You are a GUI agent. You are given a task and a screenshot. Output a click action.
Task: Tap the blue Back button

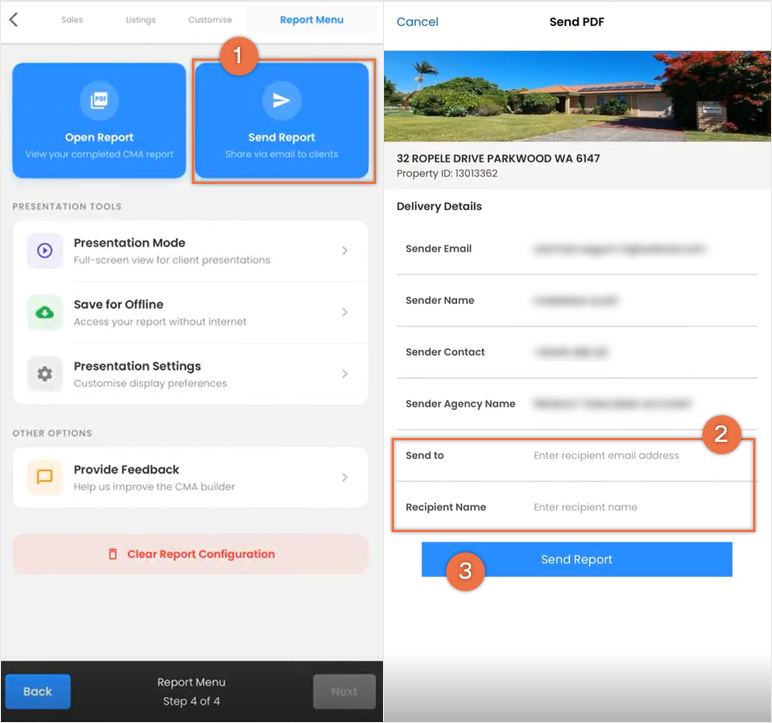pyautogui.click(x=38, y=691)
